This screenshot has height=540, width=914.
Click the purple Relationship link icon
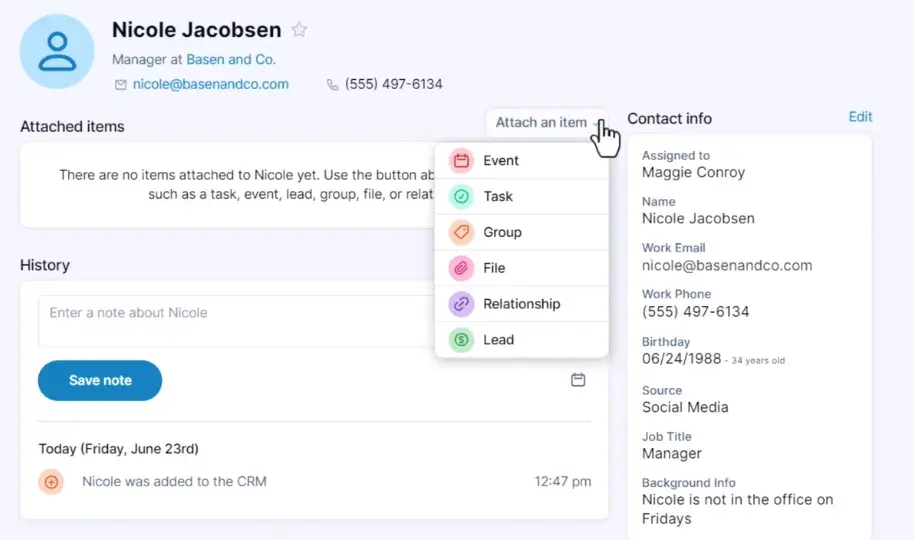click(x=461, y=304)
